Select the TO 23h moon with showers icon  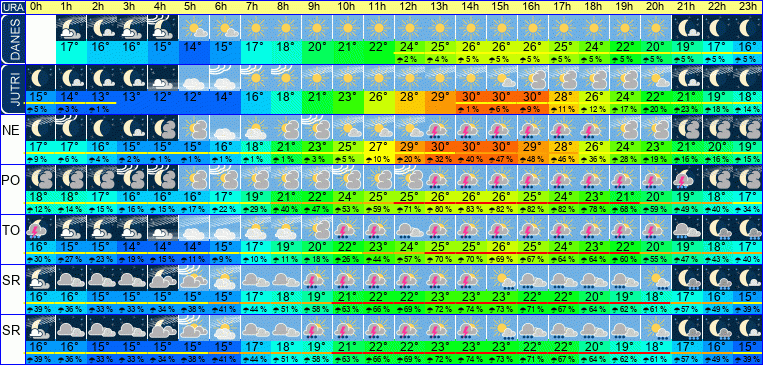[x=748, y=228]
